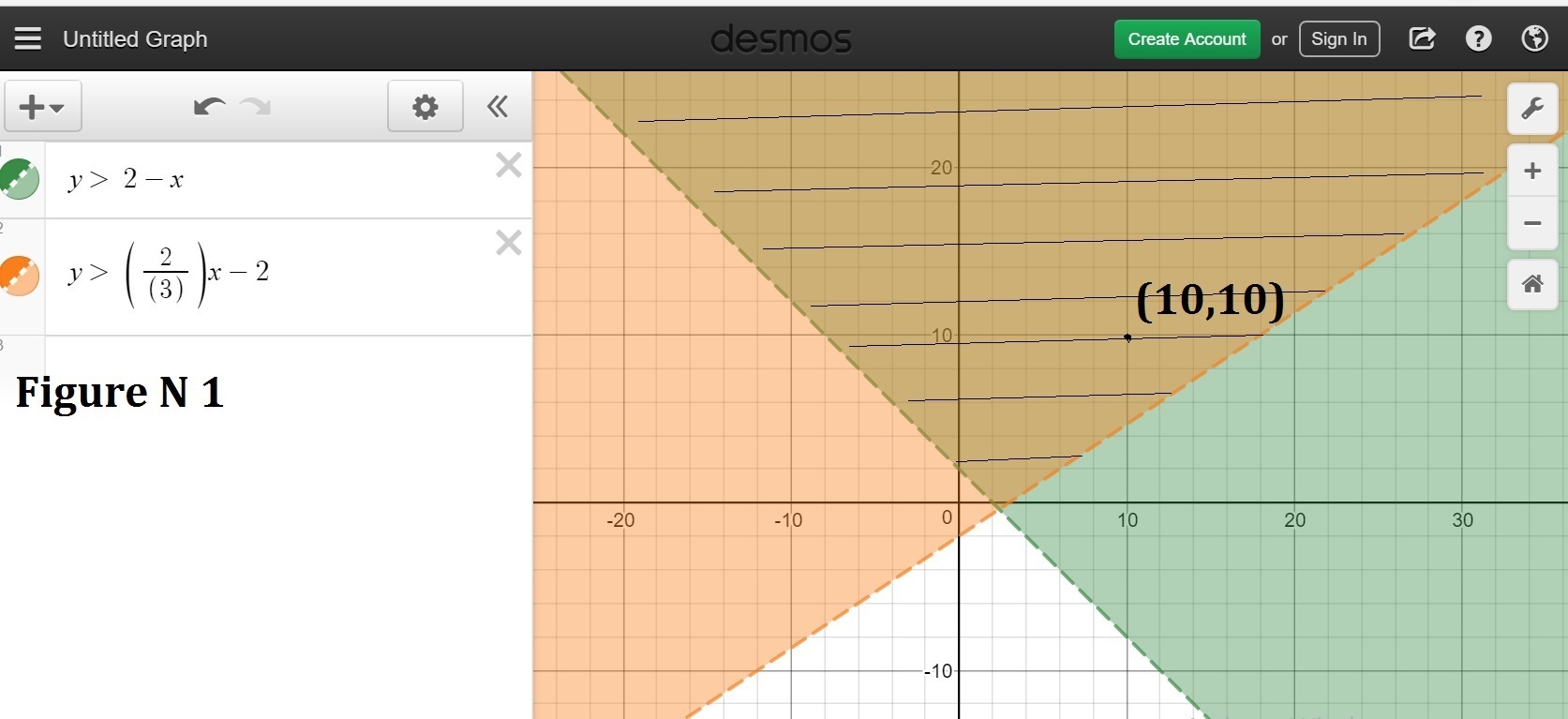Delete the (2/3)x − 2 expression

point(509,243)
